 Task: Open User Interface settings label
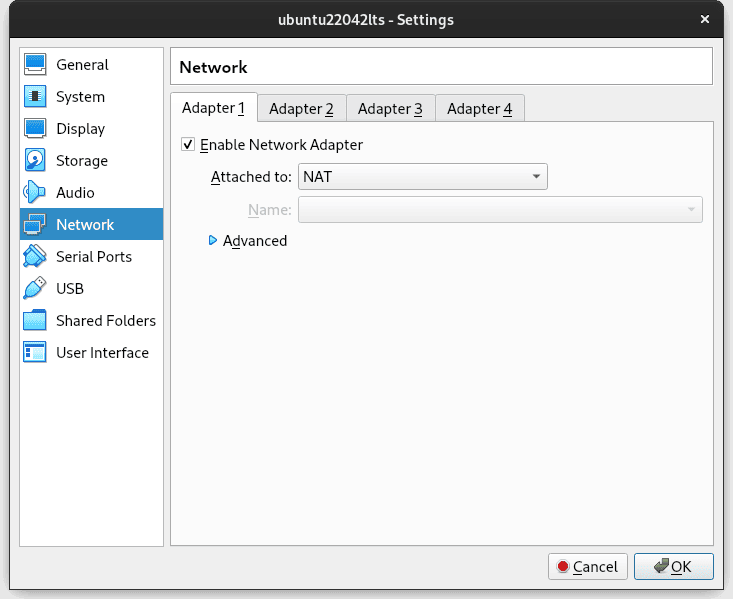(102, 353)
